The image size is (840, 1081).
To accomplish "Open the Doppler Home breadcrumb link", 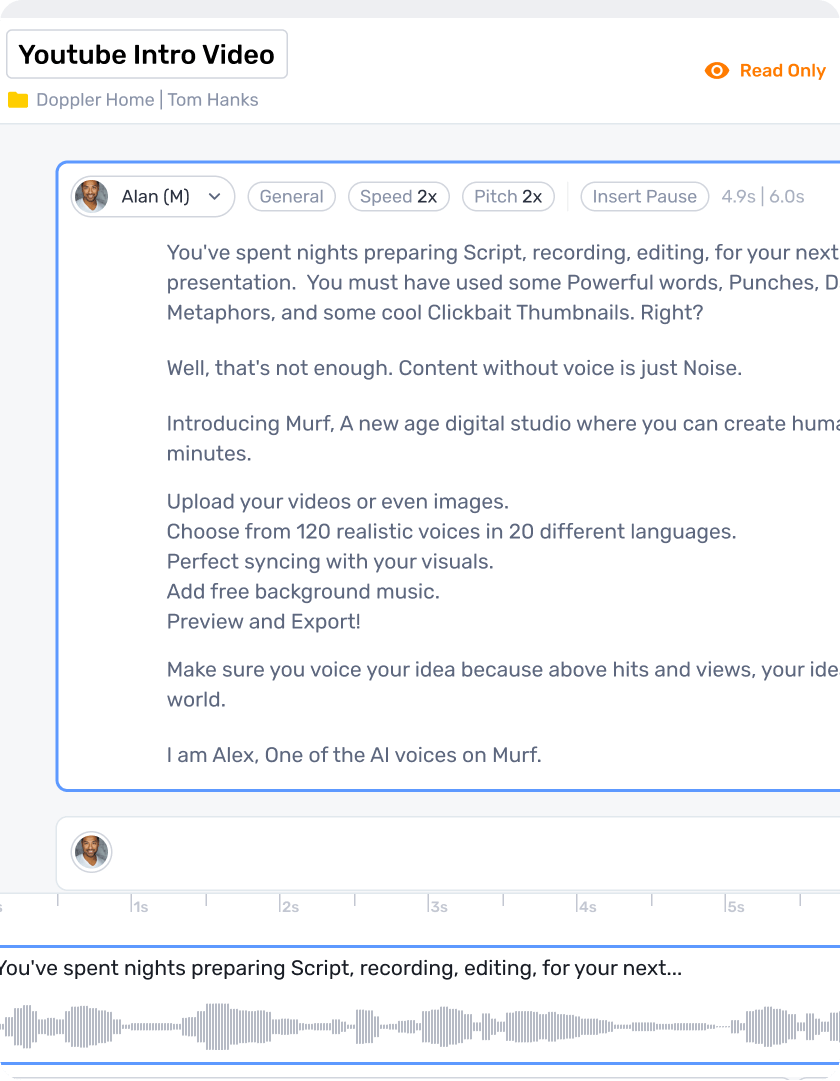I will coord(95,100).
